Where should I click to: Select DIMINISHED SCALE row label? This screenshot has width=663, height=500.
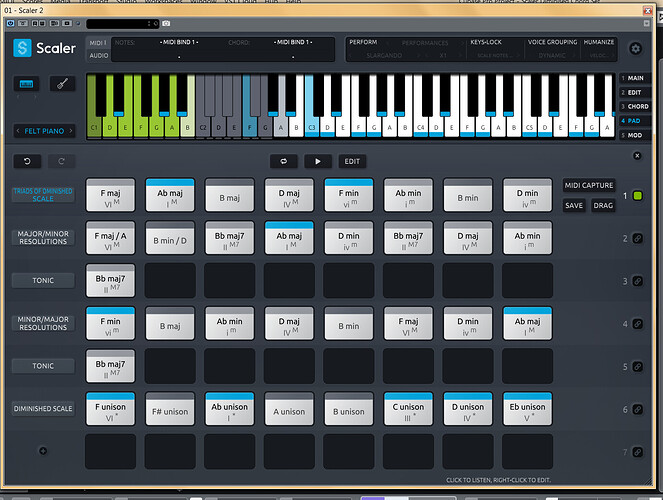[43, 409]
